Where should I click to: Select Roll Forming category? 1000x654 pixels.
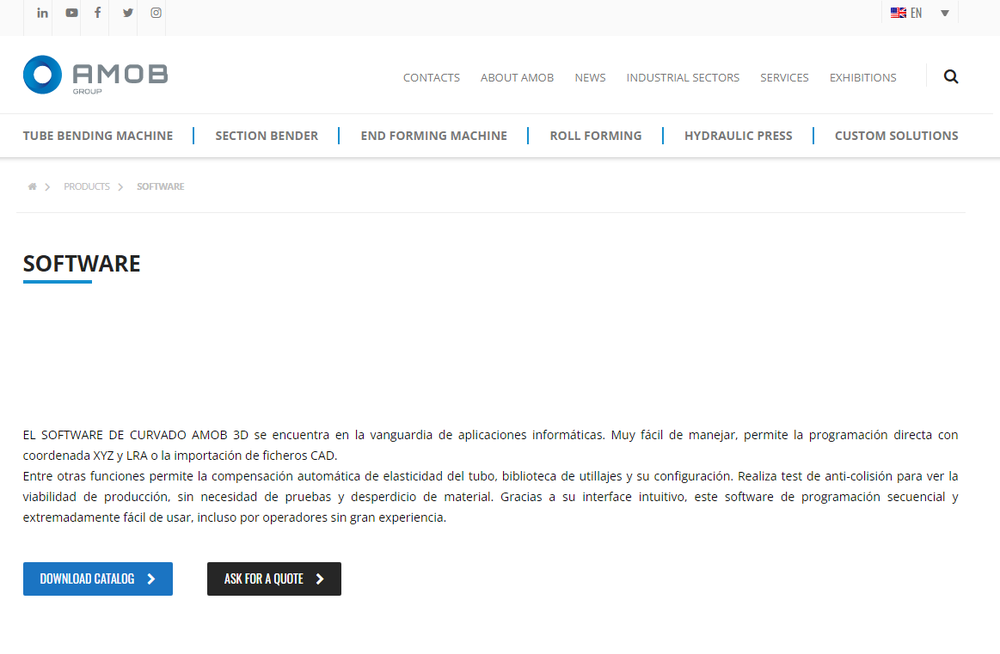pyautogui.click(x=596, y=135)
